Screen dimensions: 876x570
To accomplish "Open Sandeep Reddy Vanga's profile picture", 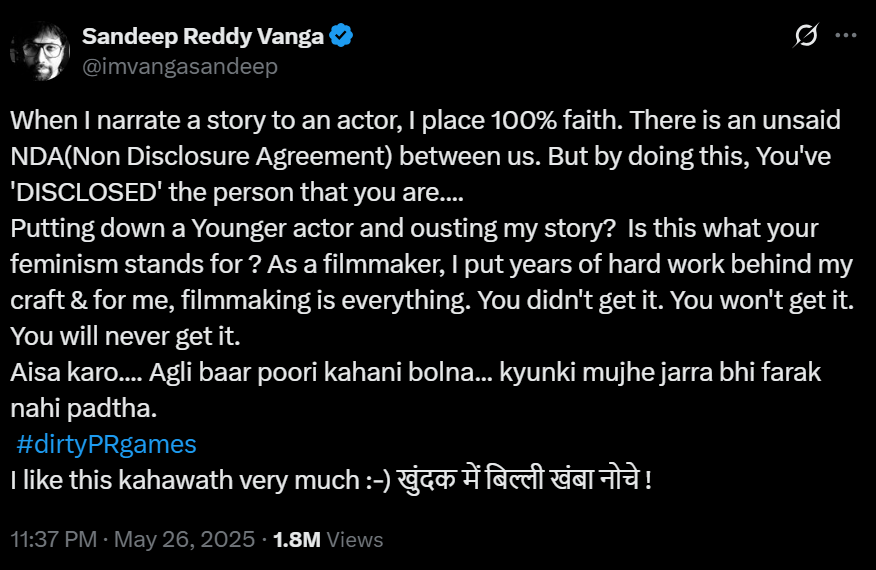I will coord(39,52).
